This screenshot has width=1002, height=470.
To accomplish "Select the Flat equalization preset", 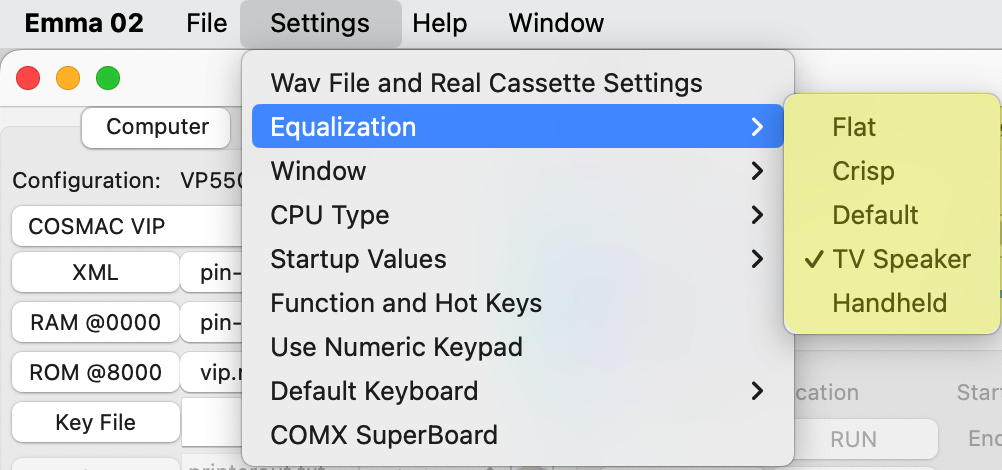I will (x=854, y=127).
